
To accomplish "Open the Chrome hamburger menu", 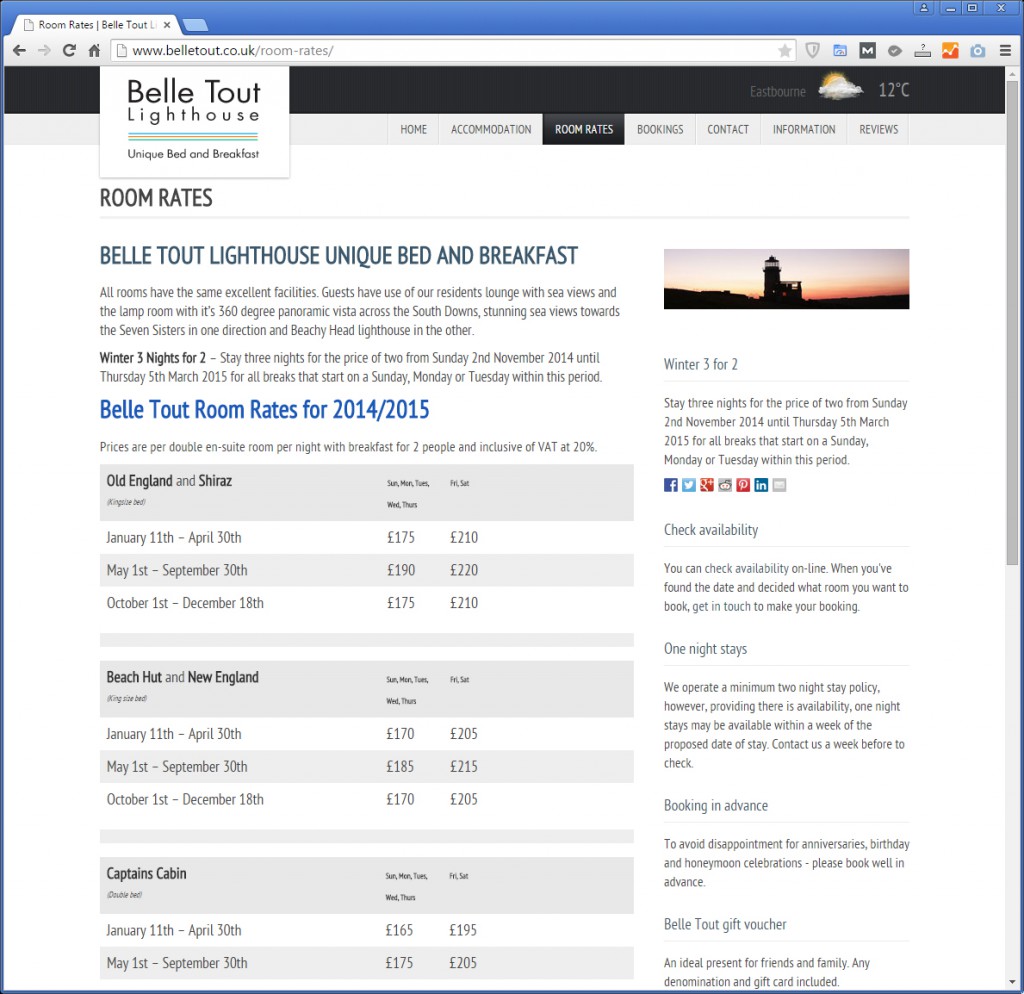I will pyautogui.click(x=1004, y=50).
